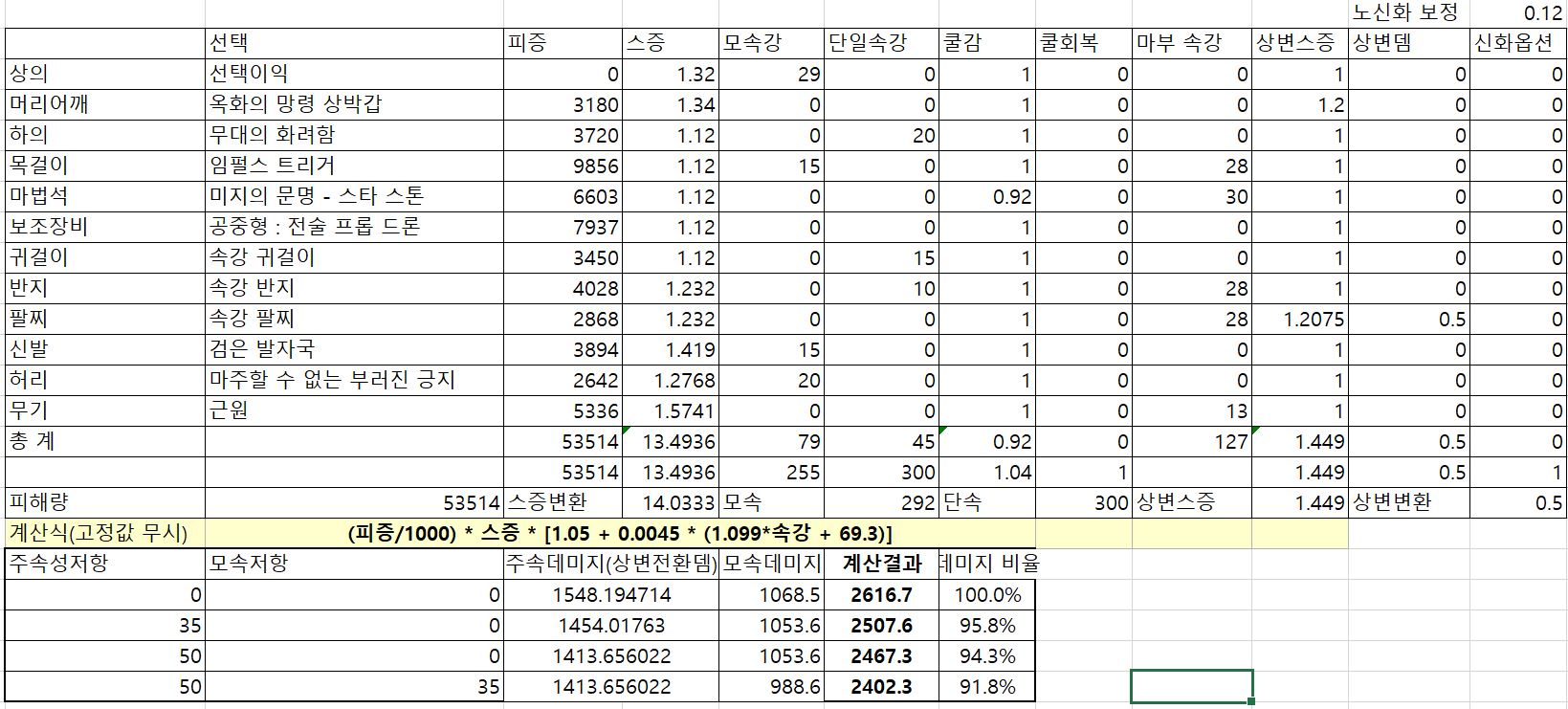Select the 신화옵션 header cell
This screenshot has width=1568, height=709.
click(x=1517, y=43)
